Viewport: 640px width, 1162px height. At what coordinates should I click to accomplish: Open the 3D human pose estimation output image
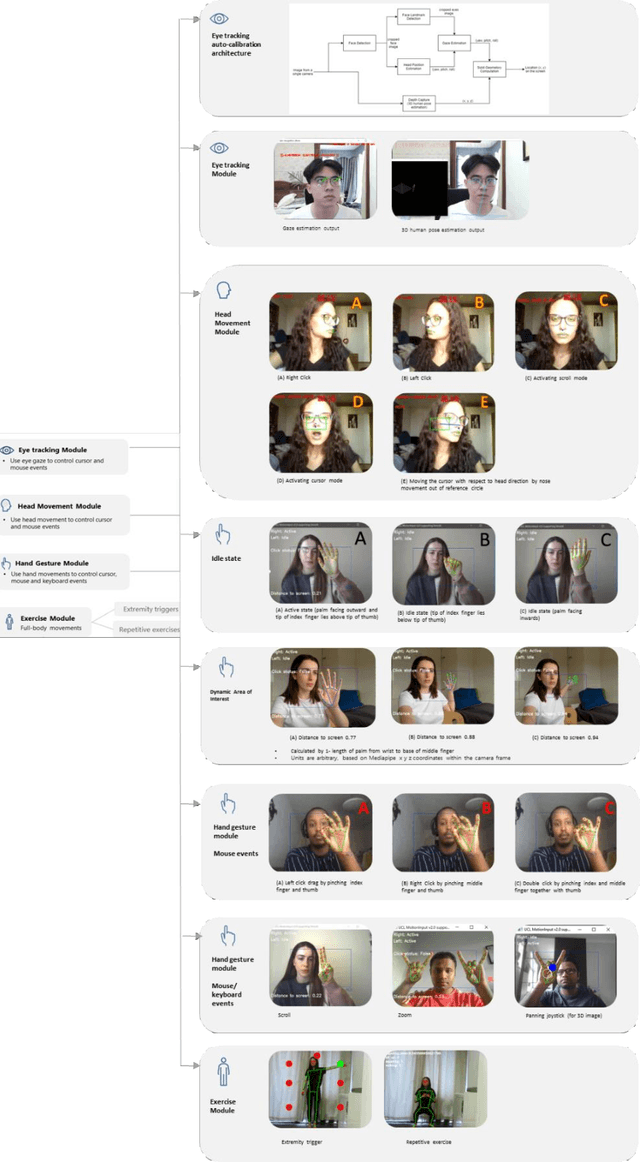[x=460, y=180]
